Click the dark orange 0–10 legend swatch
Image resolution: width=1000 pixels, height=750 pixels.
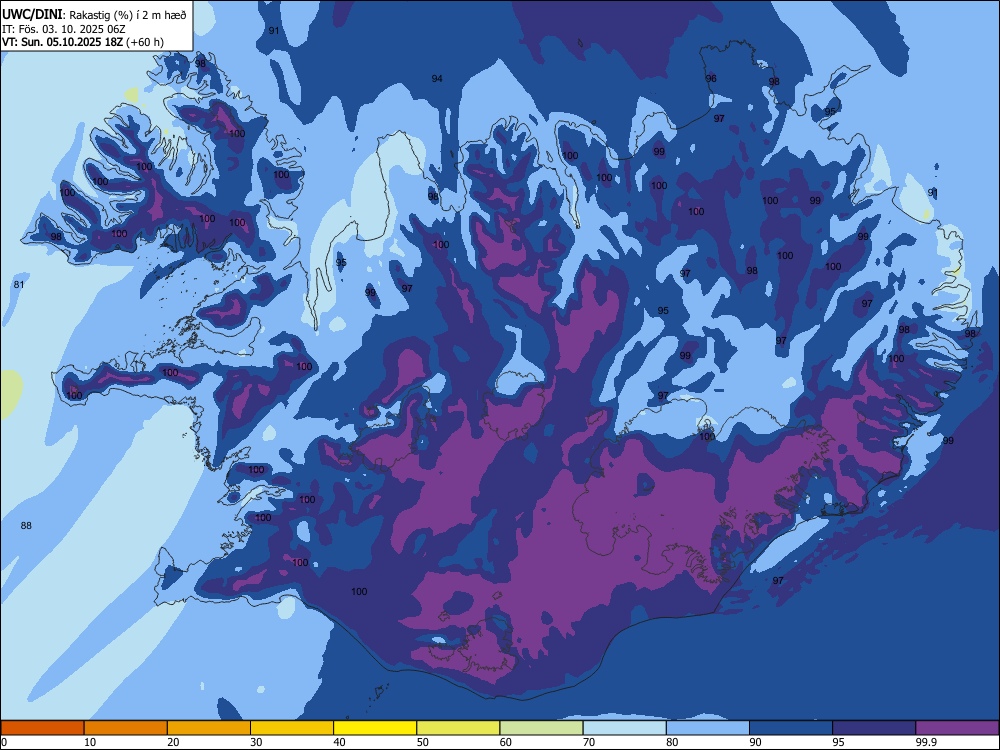click(42, 728)
